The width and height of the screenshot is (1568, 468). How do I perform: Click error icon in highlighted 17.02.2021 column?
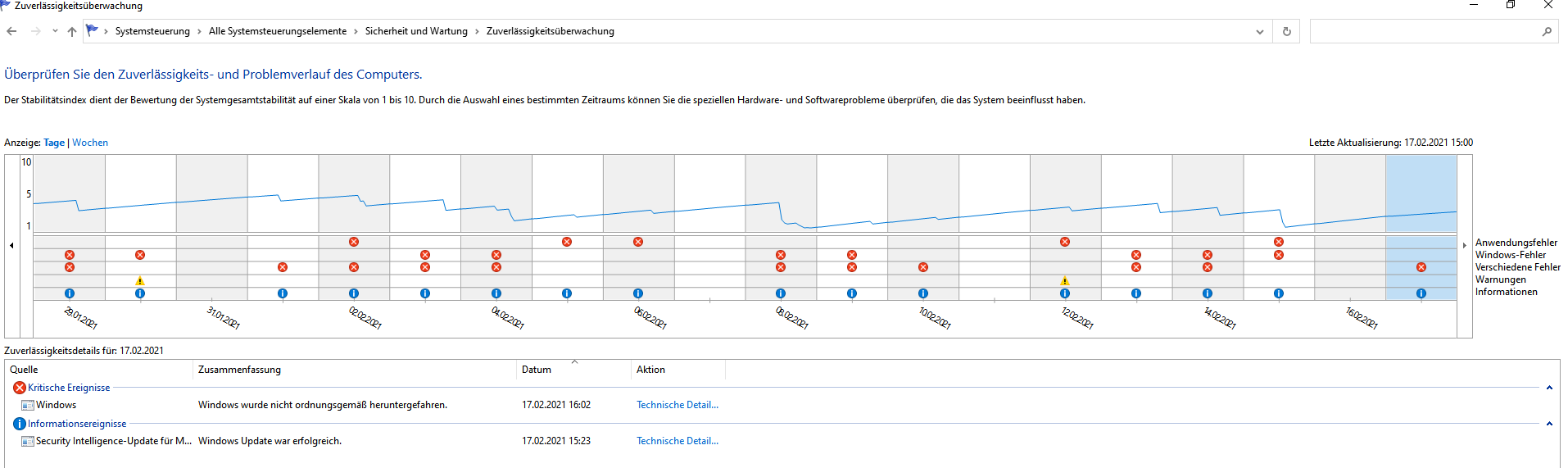coord(1421,267)
